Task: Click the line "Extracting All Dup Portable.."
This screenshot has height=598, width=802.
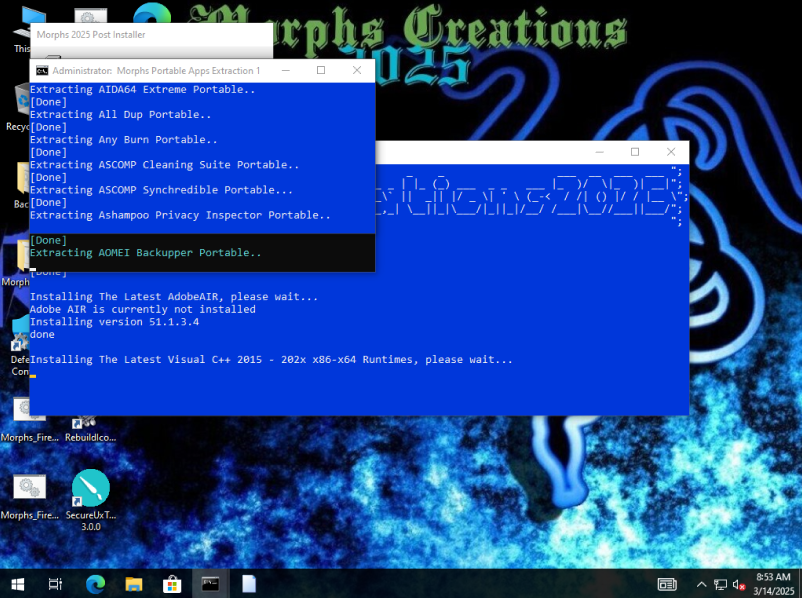Action: click(x=120, y=115)
